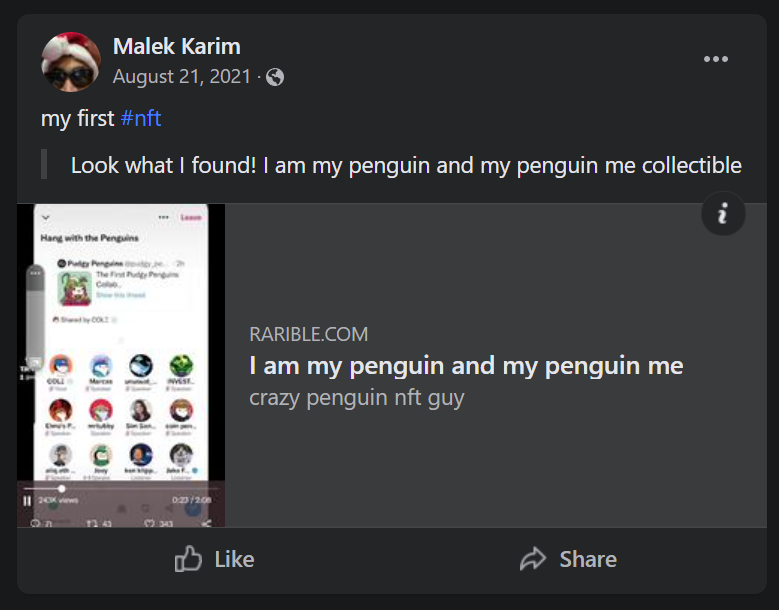Screen dimensions: 779x610
Task: Click the Leave button in the thumbnail
Action: (x=190, y=217)
